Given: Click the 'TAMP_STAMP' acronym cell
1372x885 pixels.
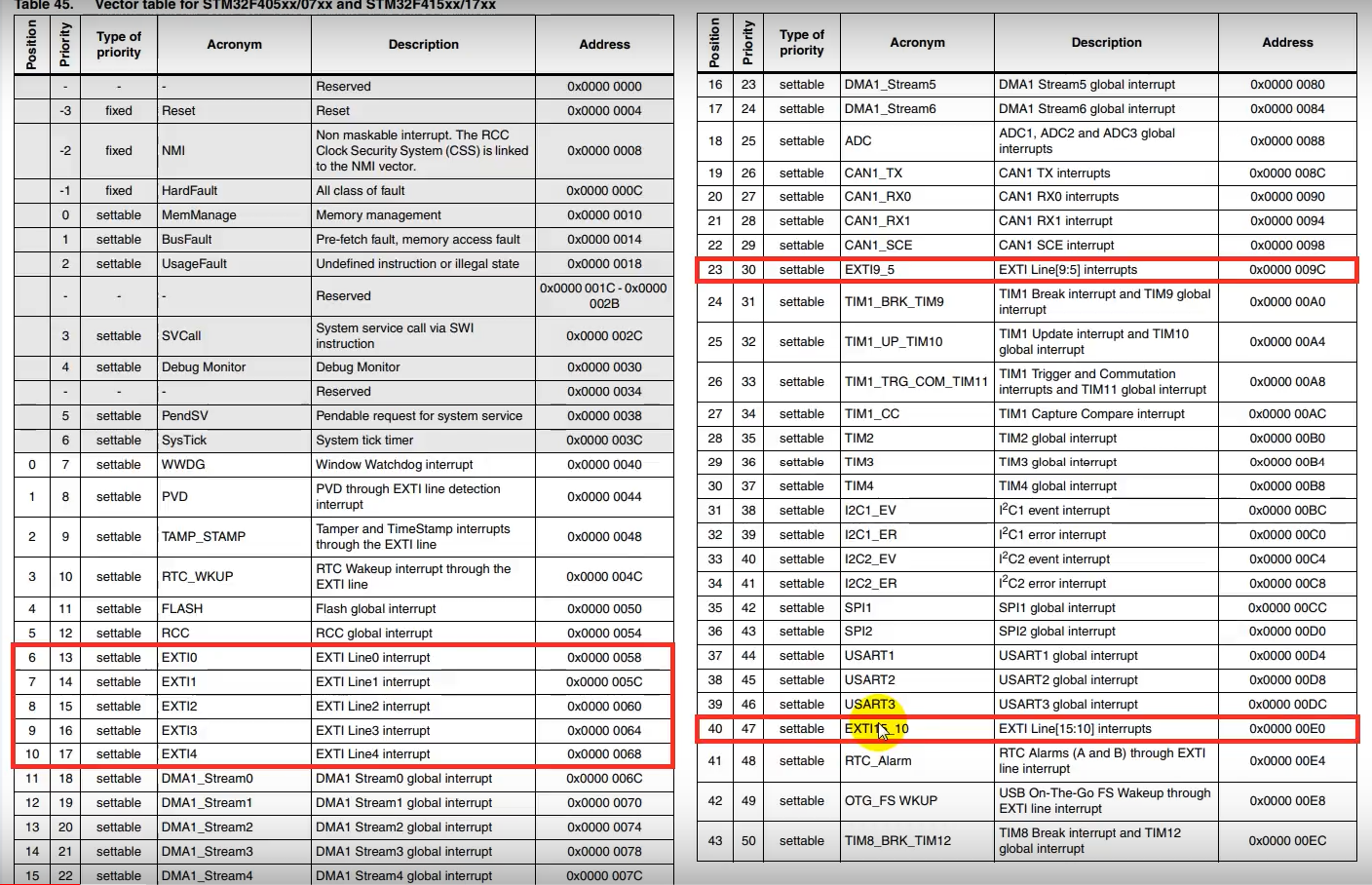Looking at the screenshot, I should point(234,536).
